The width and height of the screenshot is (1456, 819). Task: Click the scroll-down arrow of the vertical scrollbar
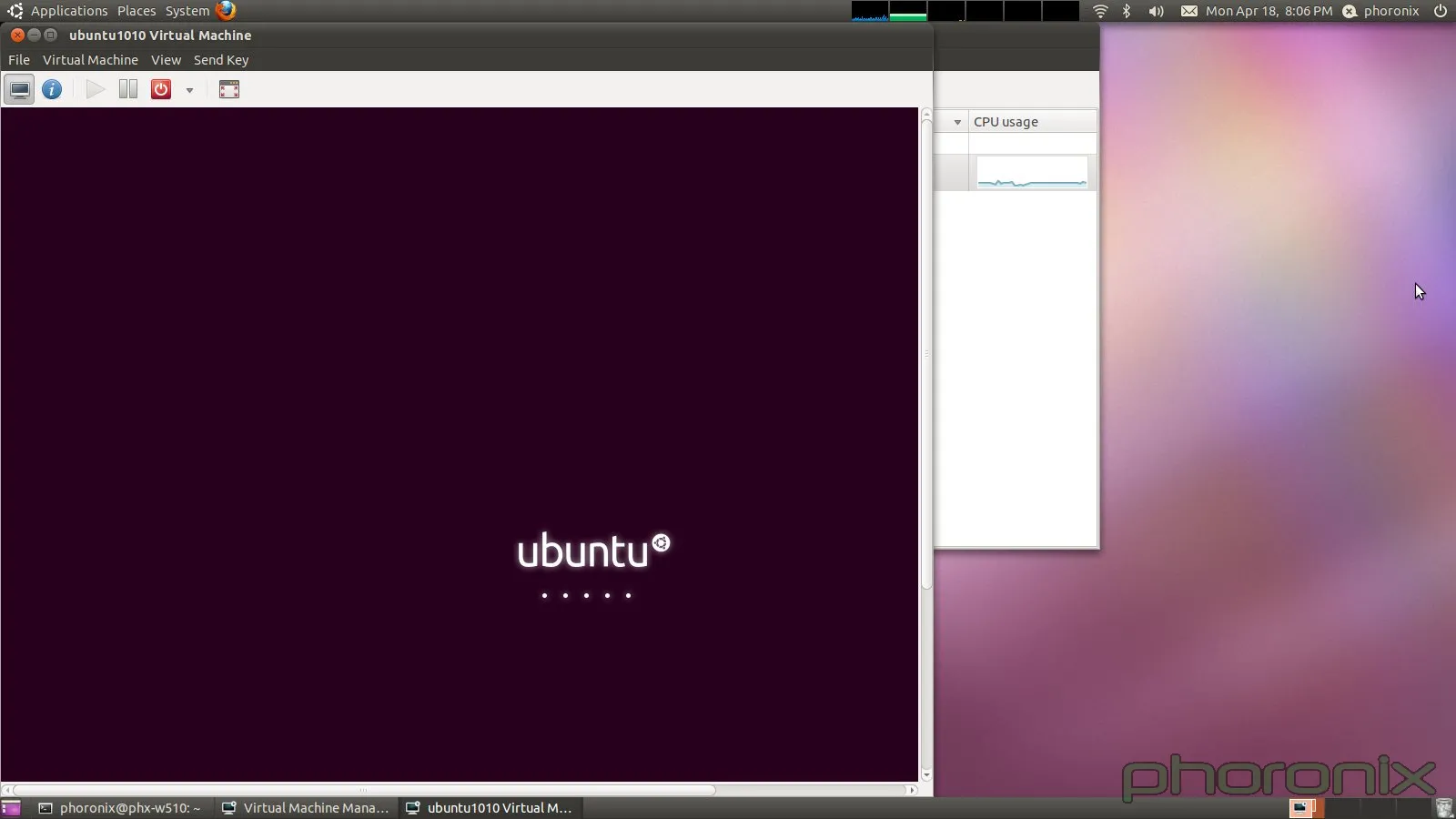point(926,775)
